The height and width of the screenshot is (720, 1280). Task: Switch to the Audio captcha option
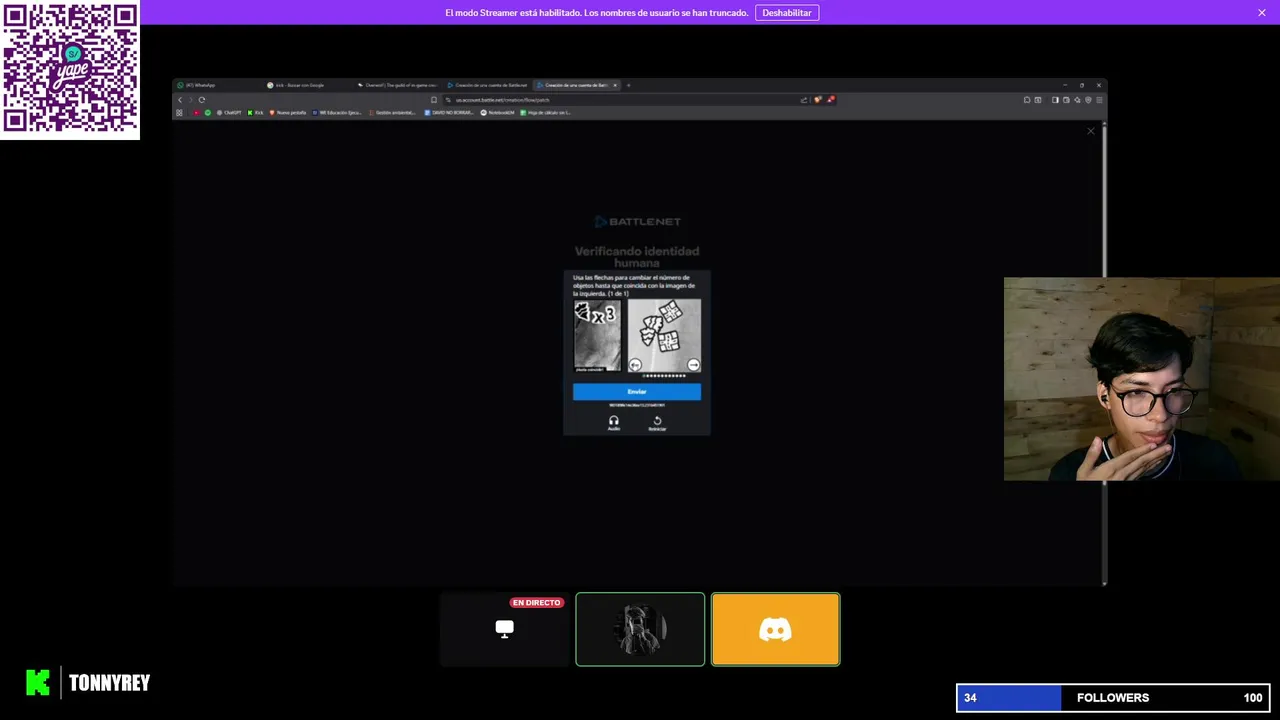[614, 422]
